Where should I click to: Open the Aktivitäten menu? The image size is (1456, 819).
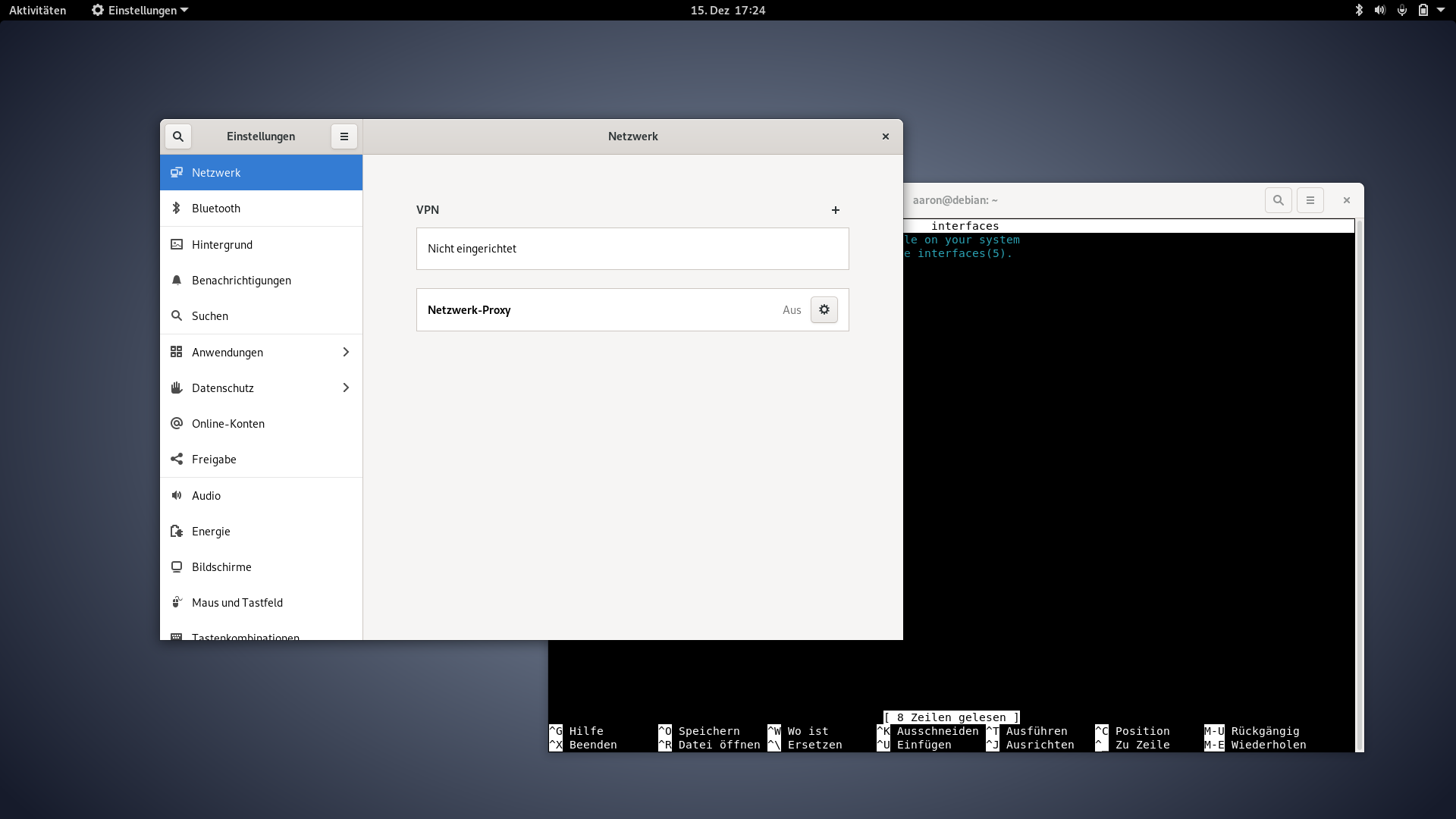[x=36, y=10]
